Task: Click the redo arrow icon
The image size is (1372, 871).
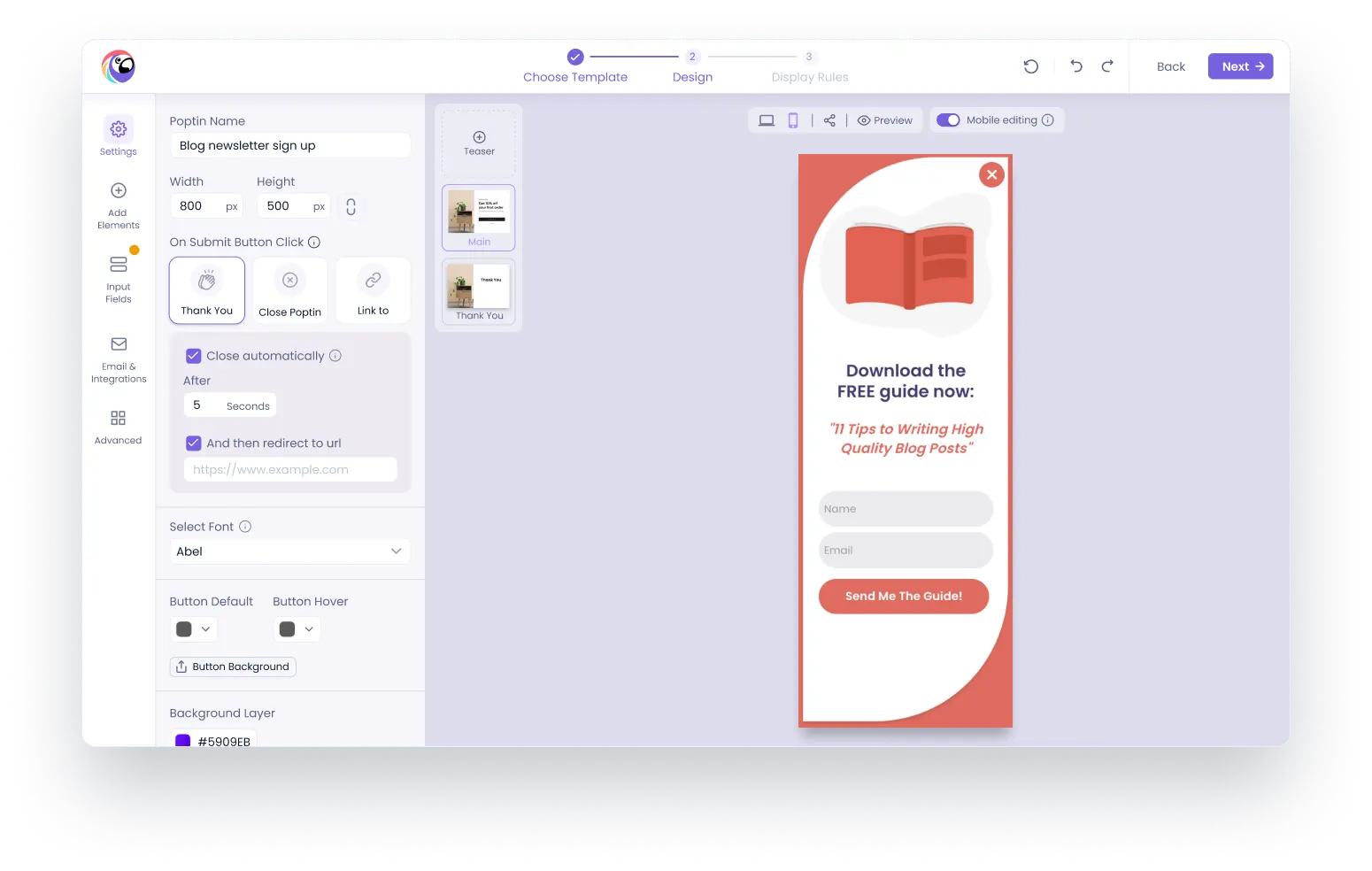Action: [1107, 66]
